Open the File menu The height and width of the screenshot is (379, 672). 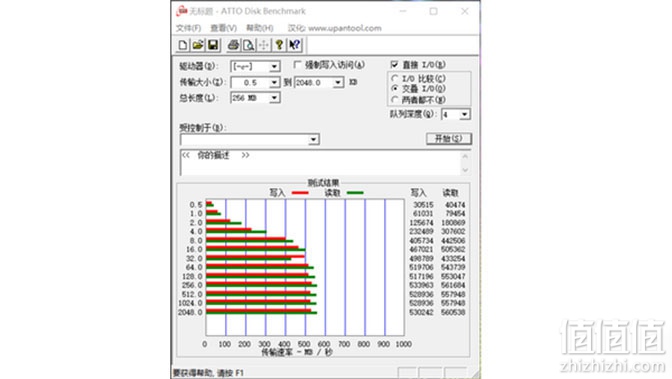pyautogui.click(x=188, y=28)
